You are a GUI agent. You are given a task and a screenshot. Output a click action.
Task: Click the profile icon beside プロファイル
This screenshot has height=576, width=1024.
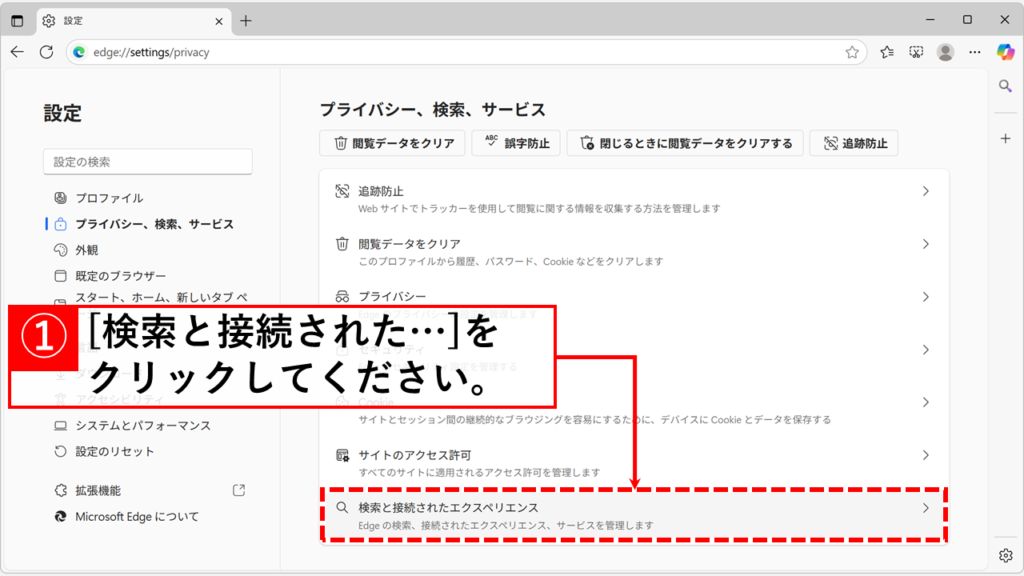61,198
